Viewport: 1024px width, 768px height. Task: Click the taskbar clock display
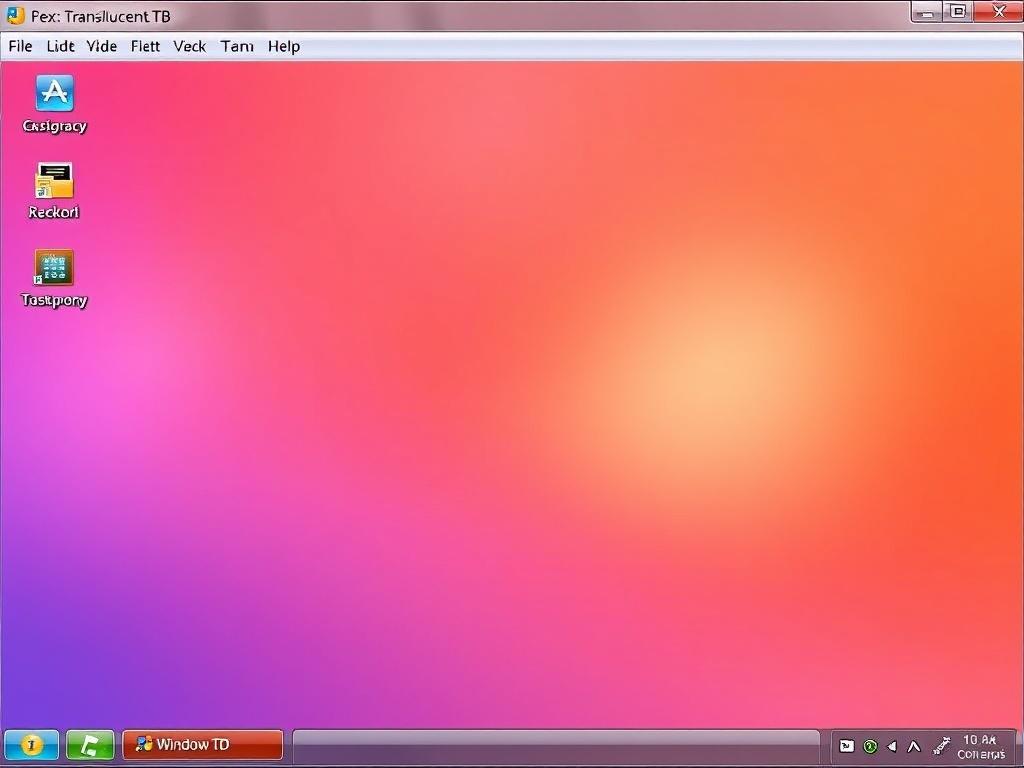point(980,746)
